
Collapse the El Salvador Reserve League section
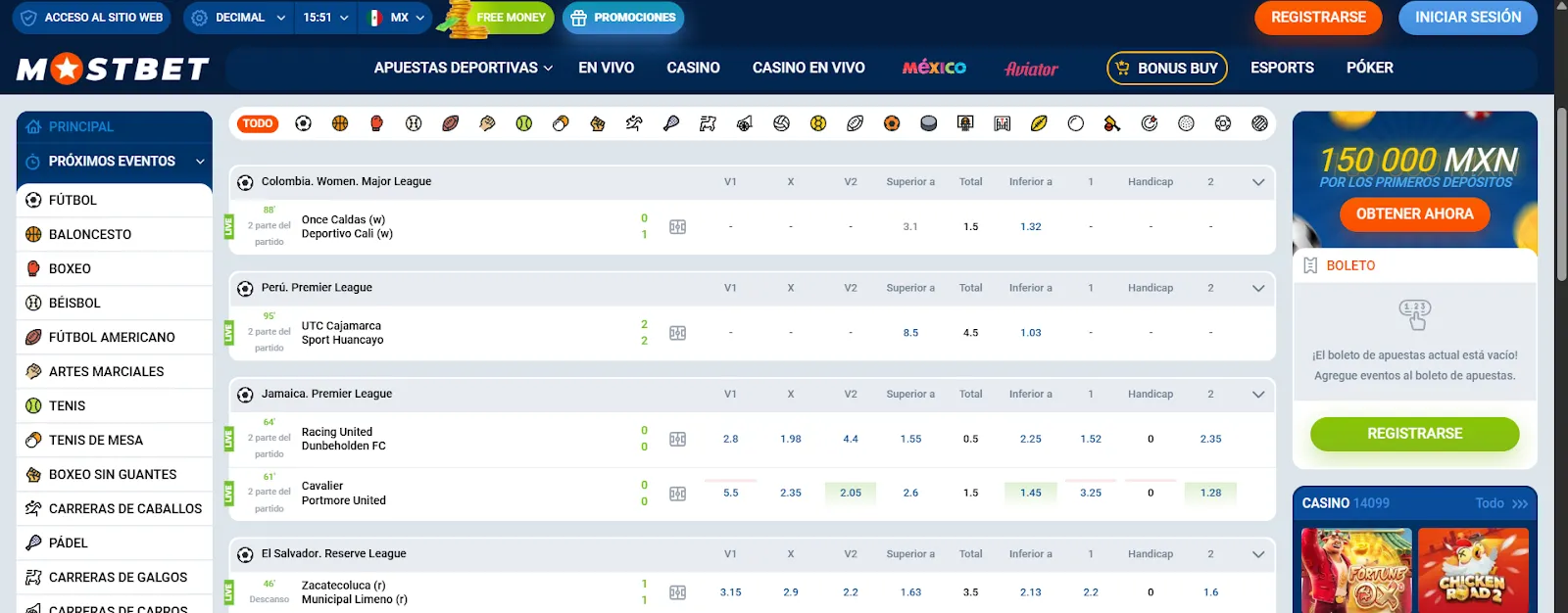(x=1258, y=554)
